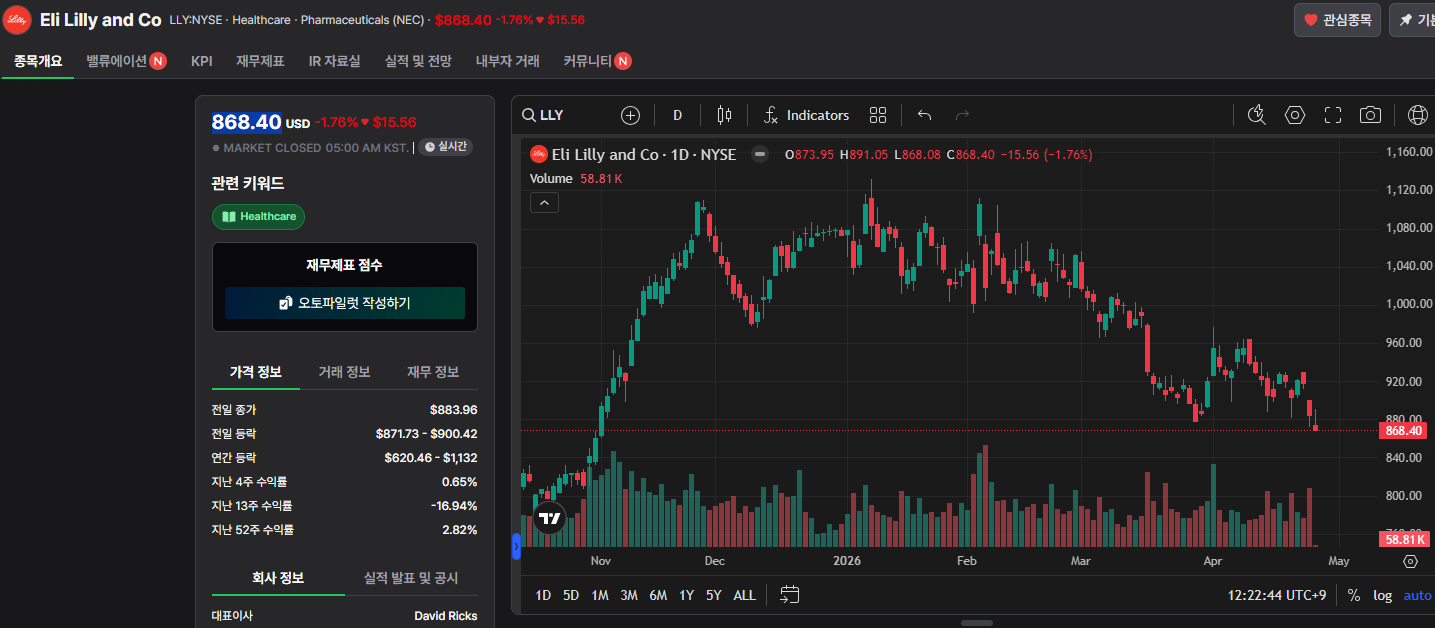
Task: Switch to 커뮤니티 tab
Action: (x=597, y=61)
